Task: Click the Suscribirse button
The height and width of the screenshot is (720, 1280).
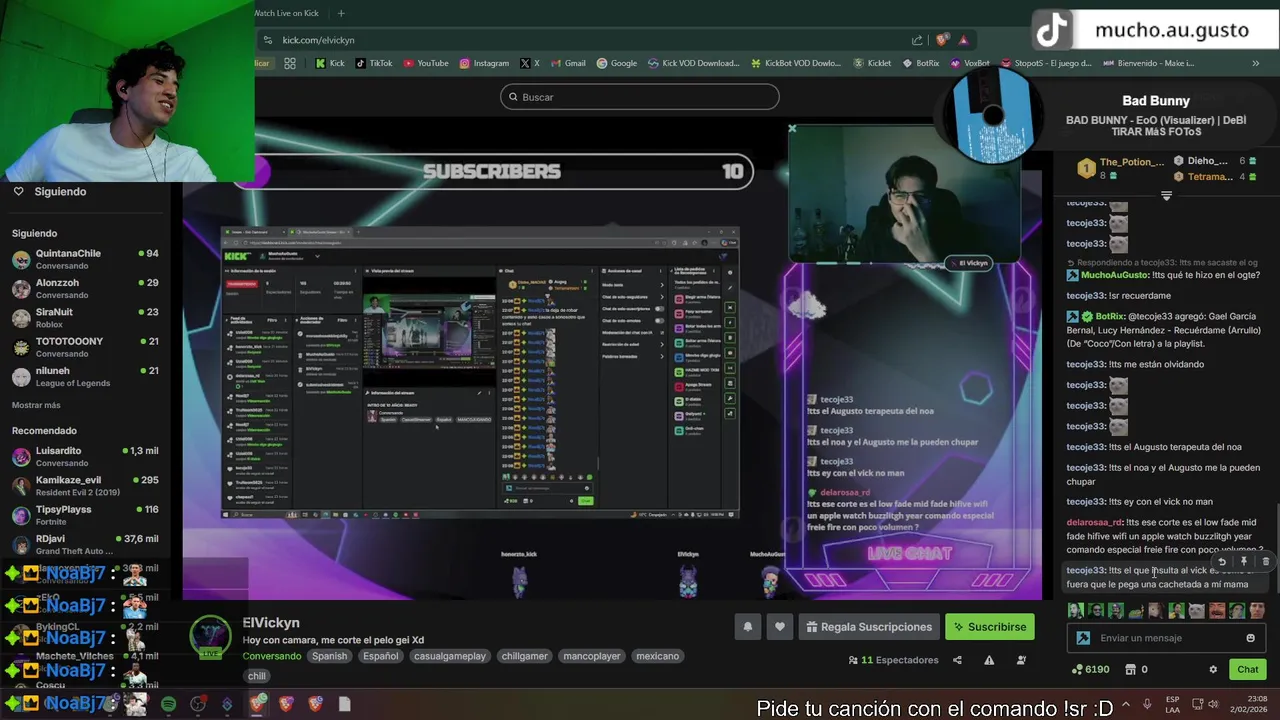Action: (x=989, y=627)
